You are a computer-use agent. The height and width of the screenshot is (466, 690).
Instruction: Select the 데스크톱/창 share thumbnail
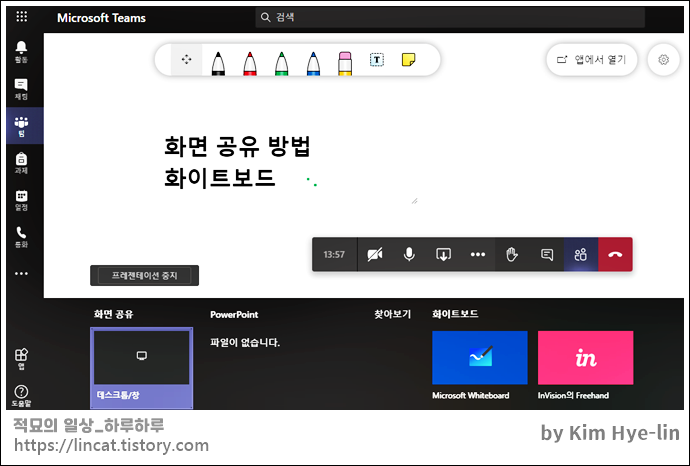142,368
